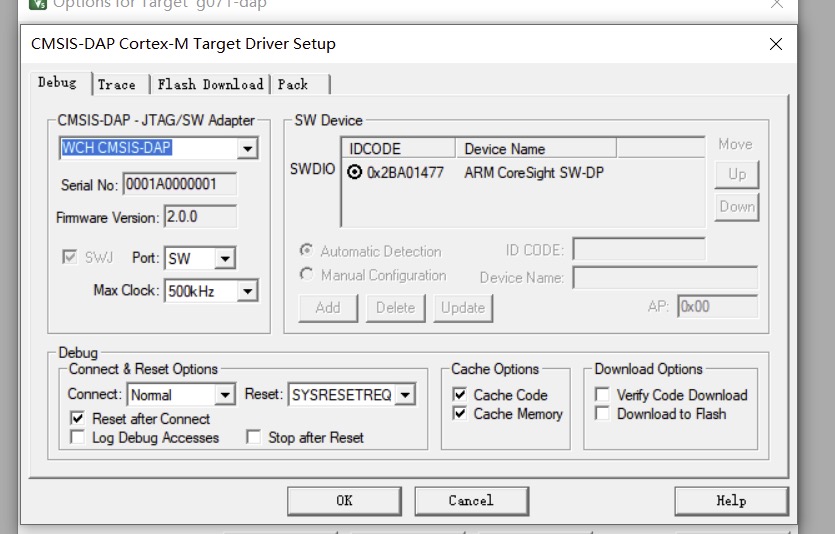Image resolution: width=835 pixels, height=534 pixels.
Task: Click the Update device button
Action: [463, 308]
